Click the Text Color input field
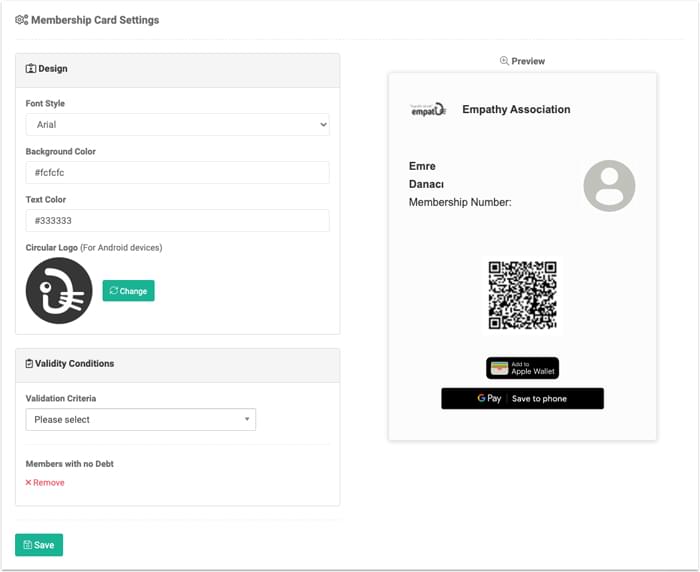 click(x=178, y=221)
